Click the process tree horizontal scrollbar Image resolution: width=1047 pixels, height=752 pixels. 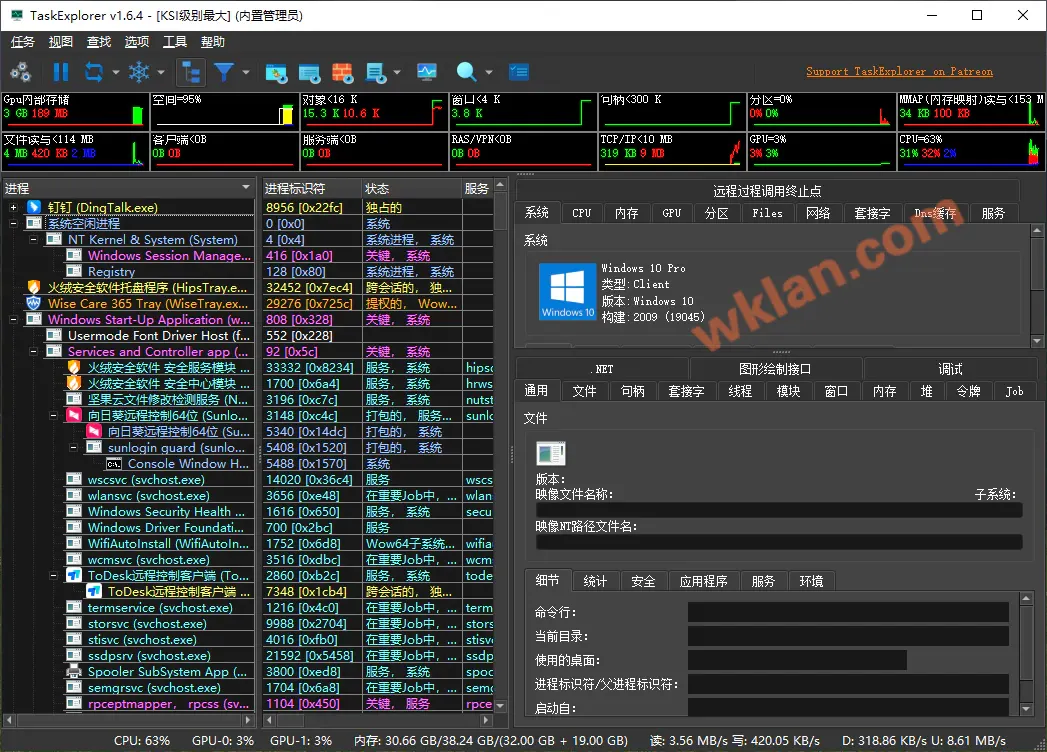pyautogui.click(x=127, y=721)
